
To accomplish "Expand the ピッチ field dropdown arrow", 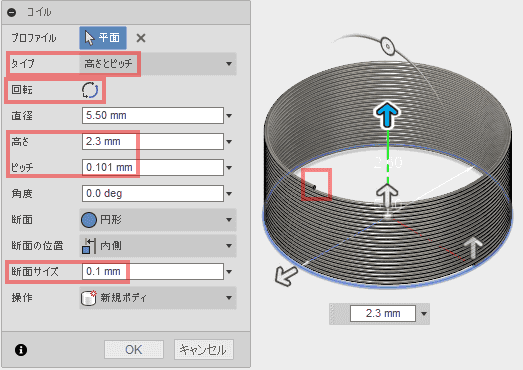I will (x=229, y=168).
